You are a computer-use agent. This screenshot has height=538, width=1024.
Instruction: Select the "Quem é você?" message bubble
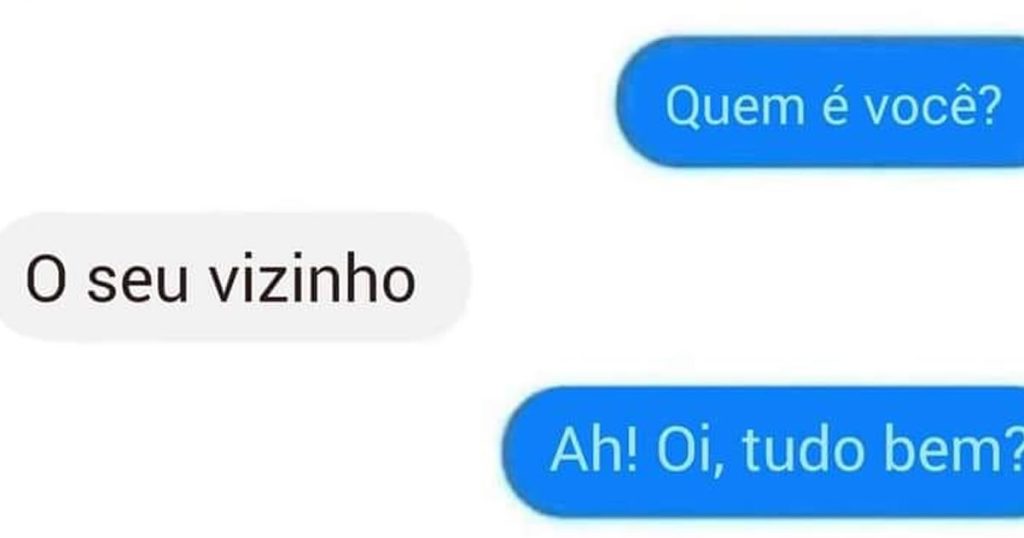(820, 102)
